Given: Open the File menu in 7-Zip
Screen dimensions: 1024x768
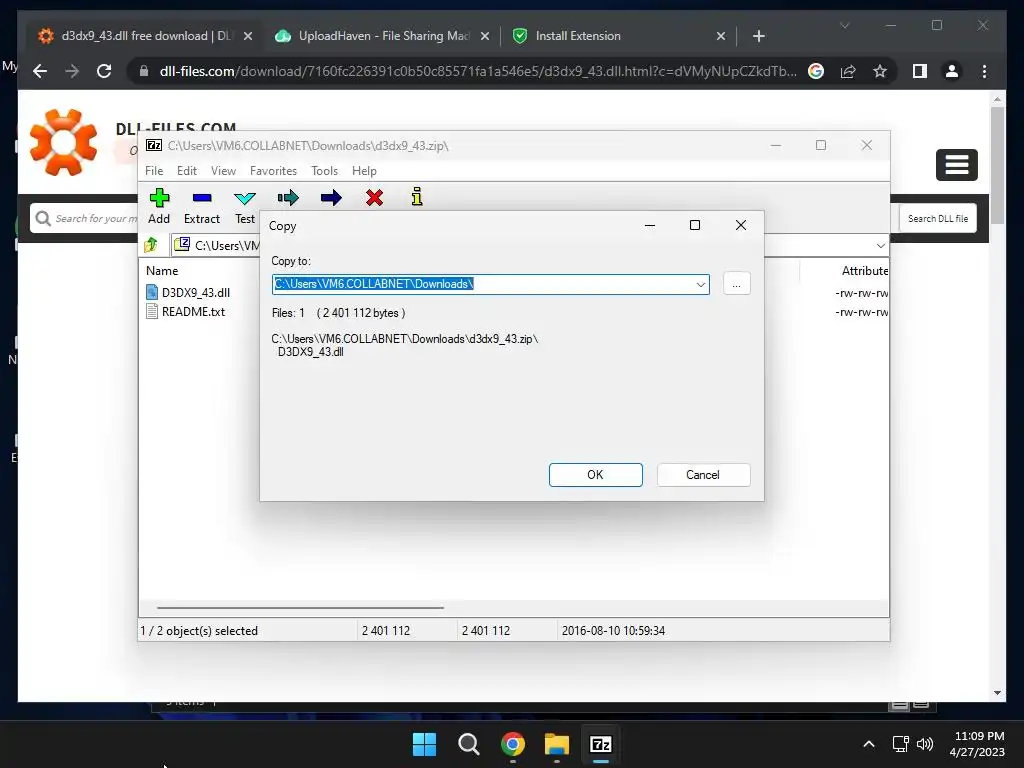Looking at the screenshot, I should coord(154,170).
